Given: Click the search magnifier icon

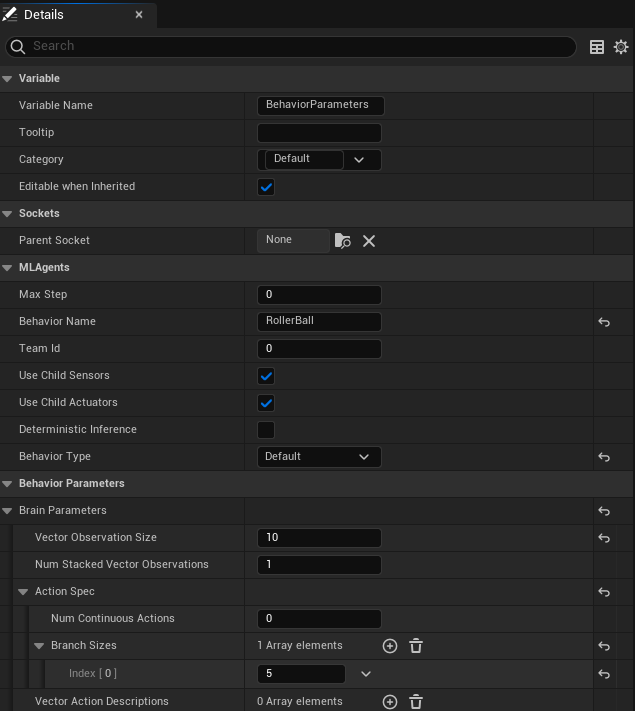Looking at the screenshot, I should click(18, 47).
